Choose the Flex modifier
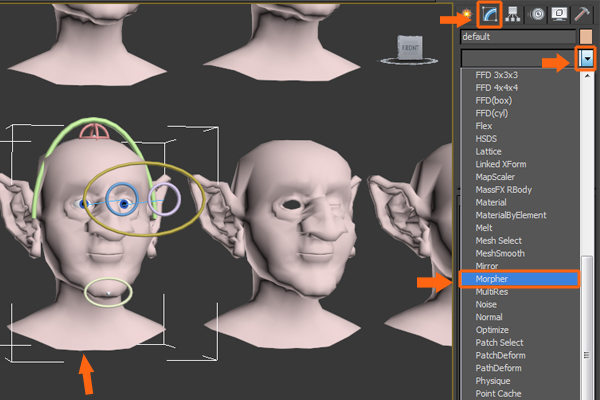 coord(484,126)
